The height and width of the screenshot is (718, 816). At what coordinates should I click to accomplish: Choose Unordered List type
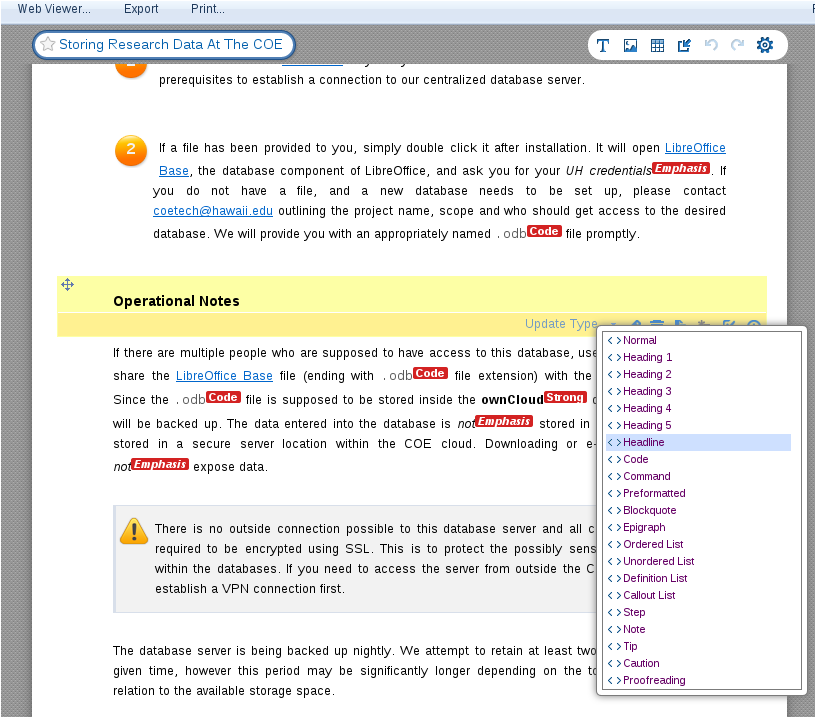tap(698, 561)
